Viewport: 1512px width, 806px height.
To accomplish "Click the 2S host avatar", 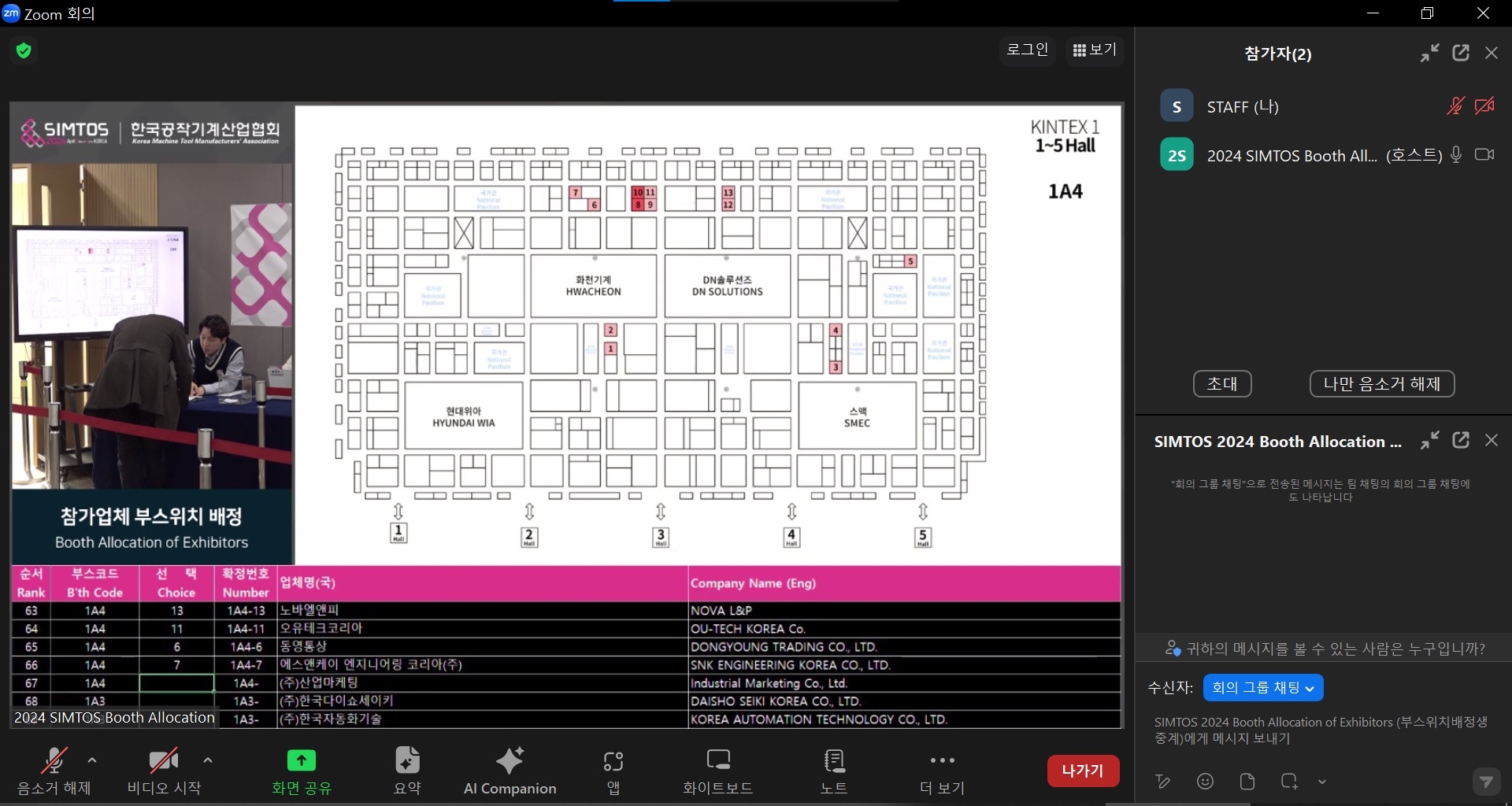I will pos(1177,155).
